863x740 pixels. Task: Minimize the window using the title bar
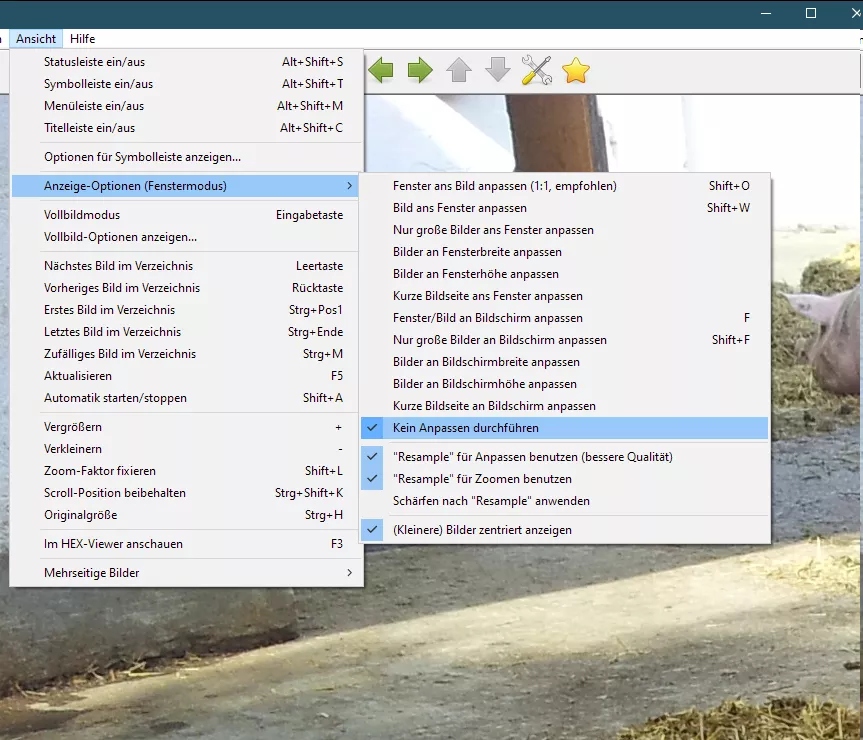point(765,13)
